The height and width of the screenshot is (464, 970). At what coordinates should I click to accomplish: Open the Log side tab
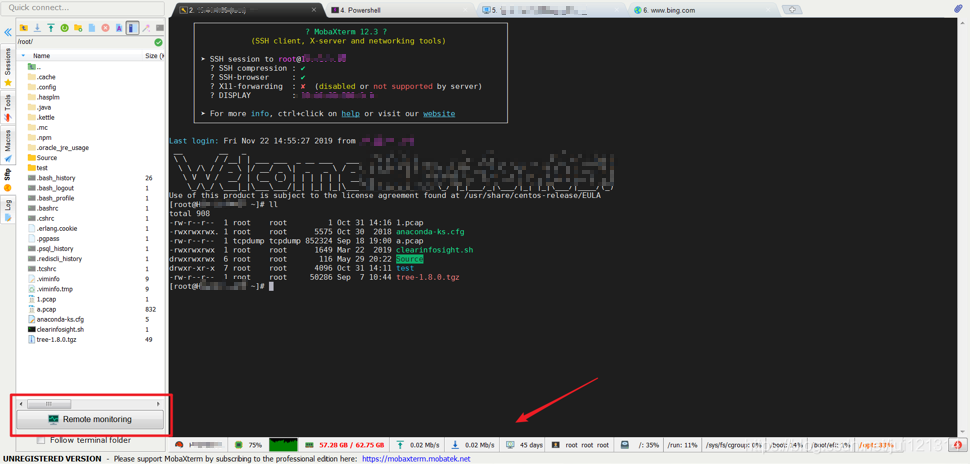click(8, 208)
